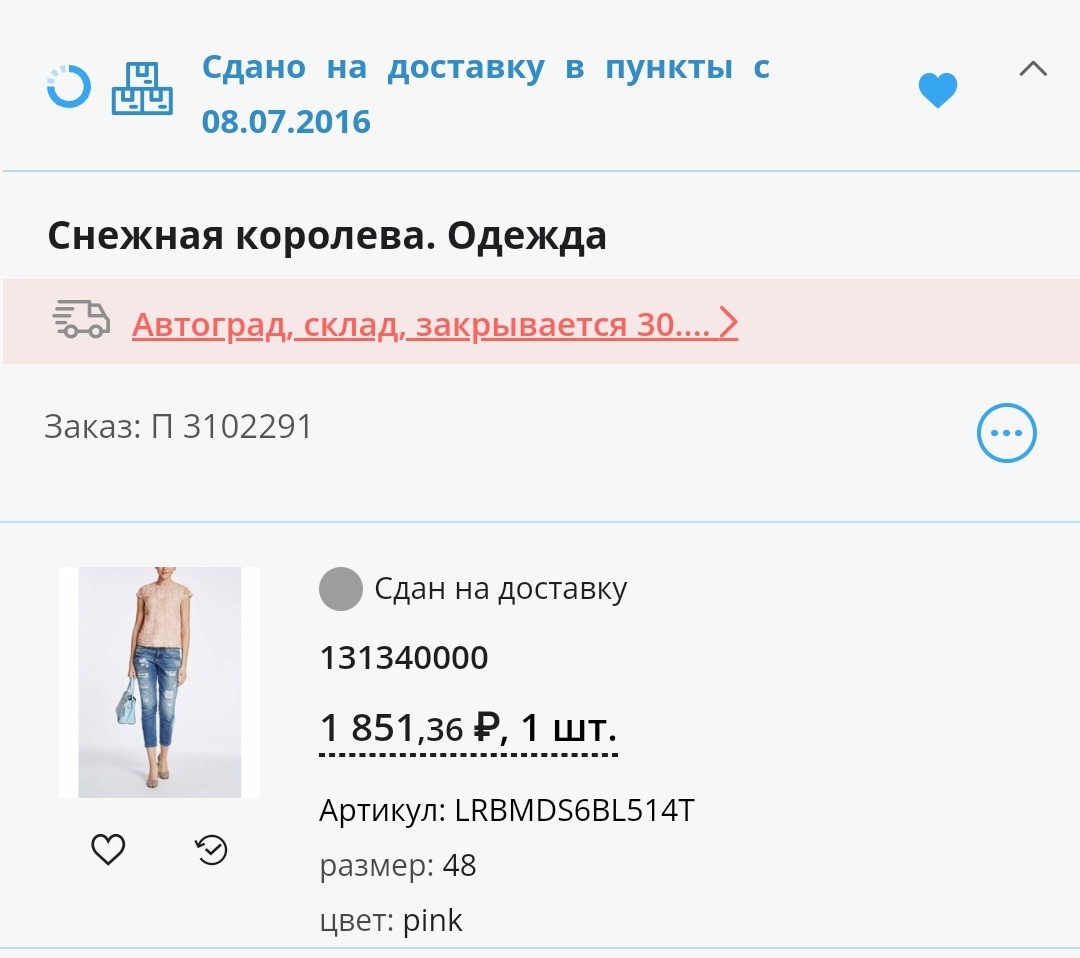
Task: Click the stacked delivery boxes icon
Action: 143,88
